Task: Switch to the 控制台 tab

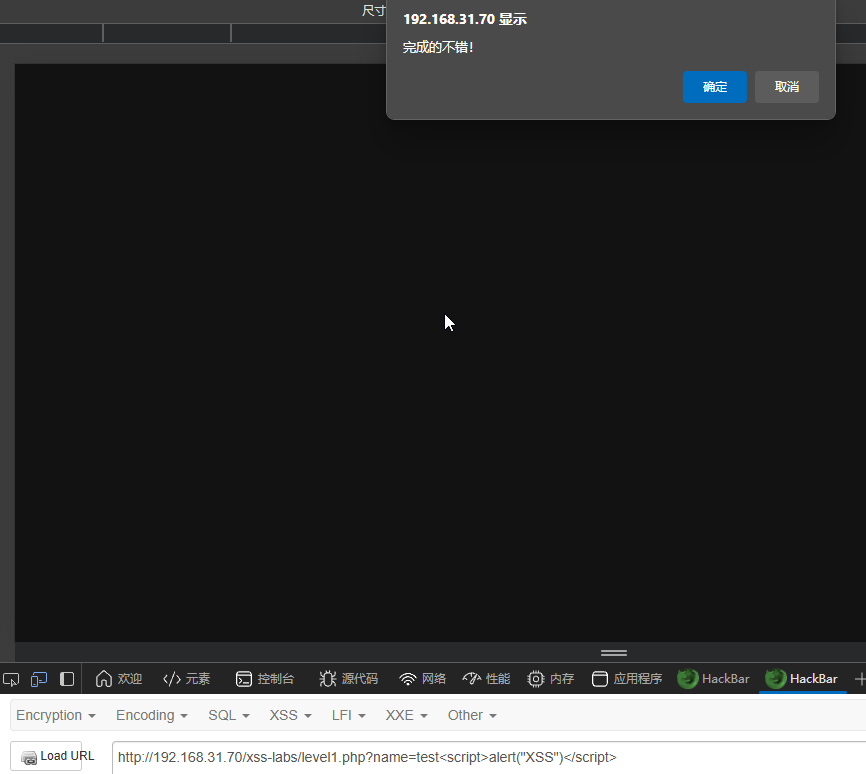Action: click(265, 679)
